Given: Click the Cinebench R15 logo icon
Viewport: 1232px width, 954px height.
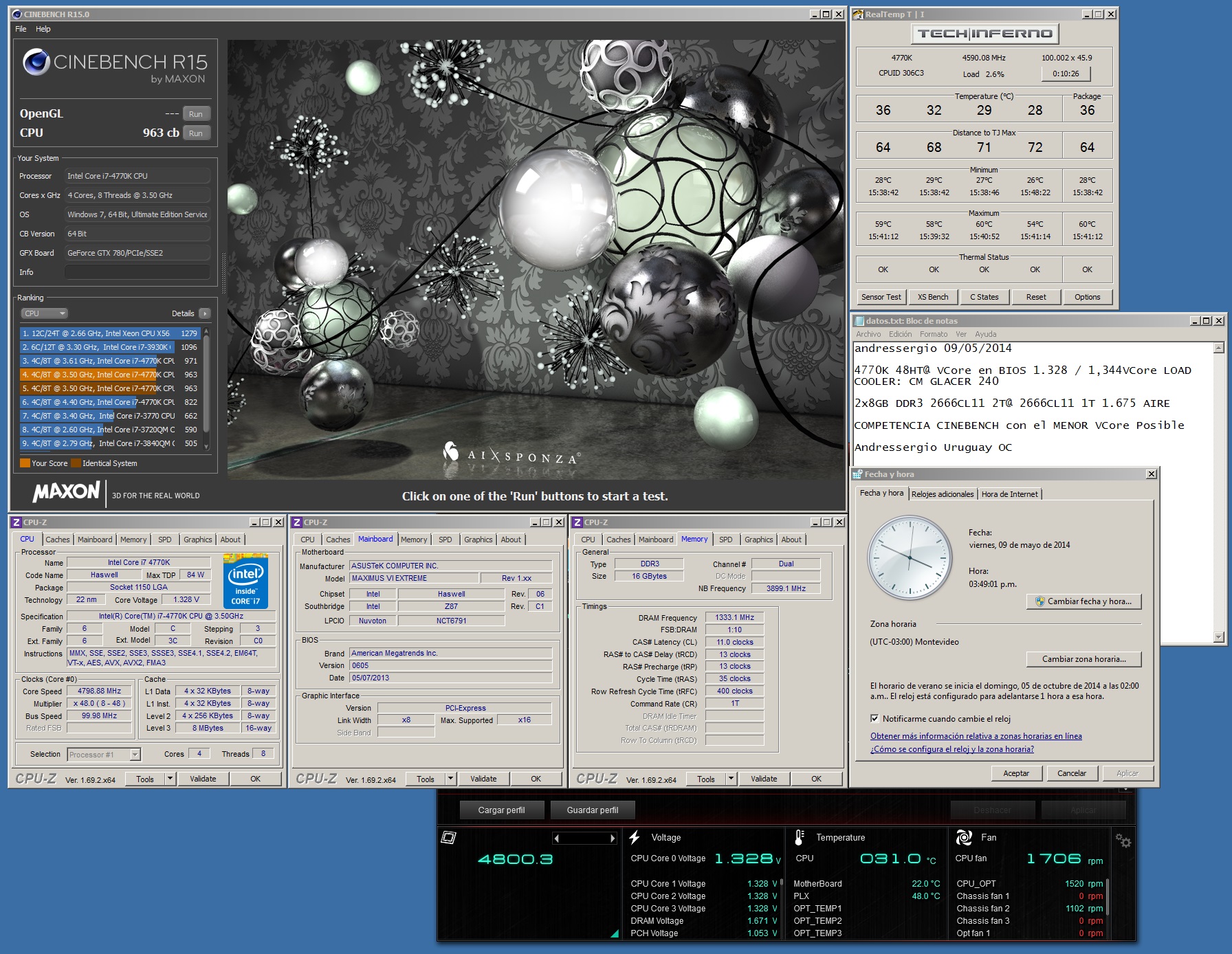Looking at the screenshot, I should [36, 63].
